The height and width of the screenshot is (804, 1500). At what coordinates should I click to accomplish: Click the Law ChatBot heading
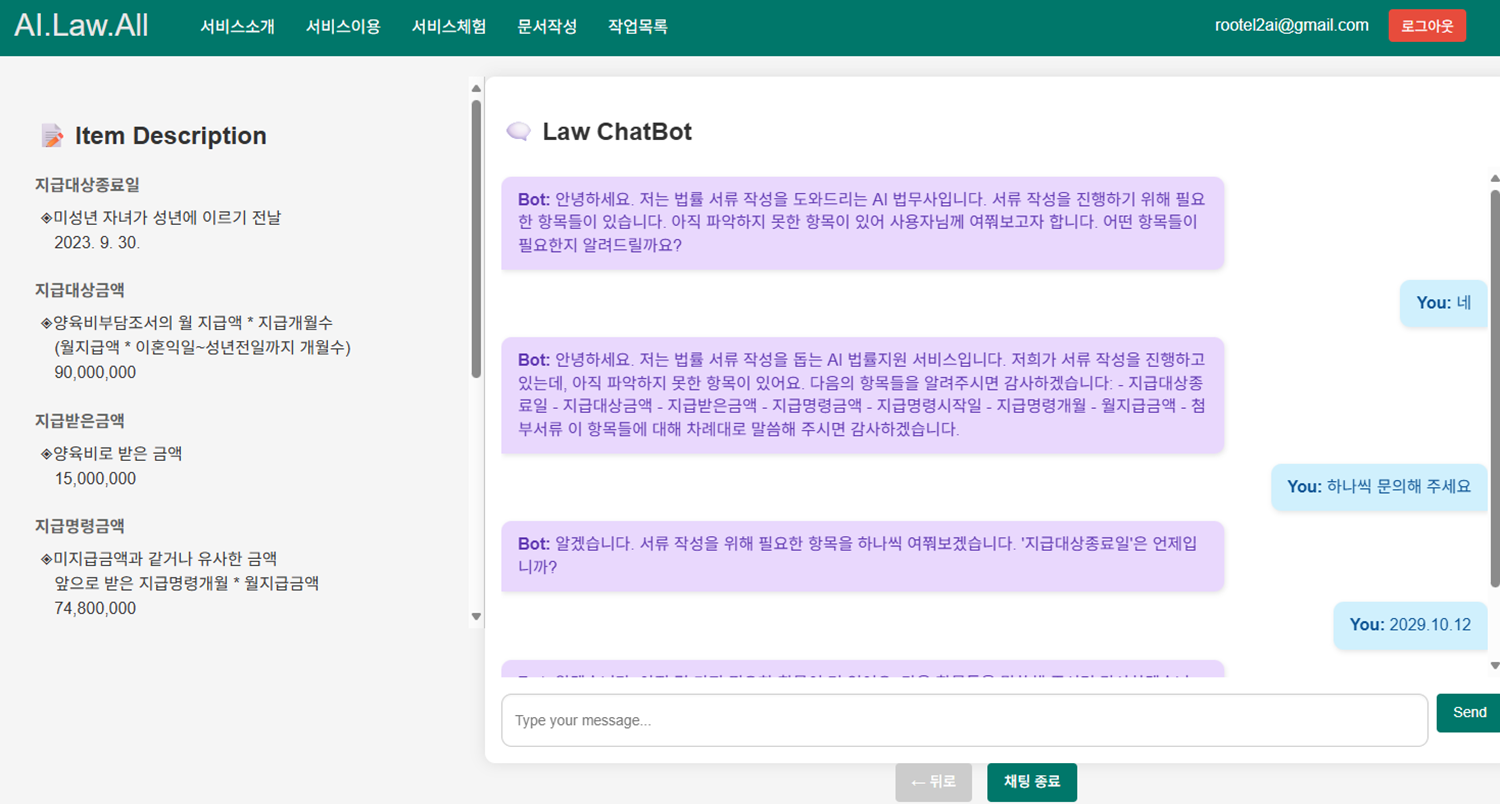[x=617, y=132]
